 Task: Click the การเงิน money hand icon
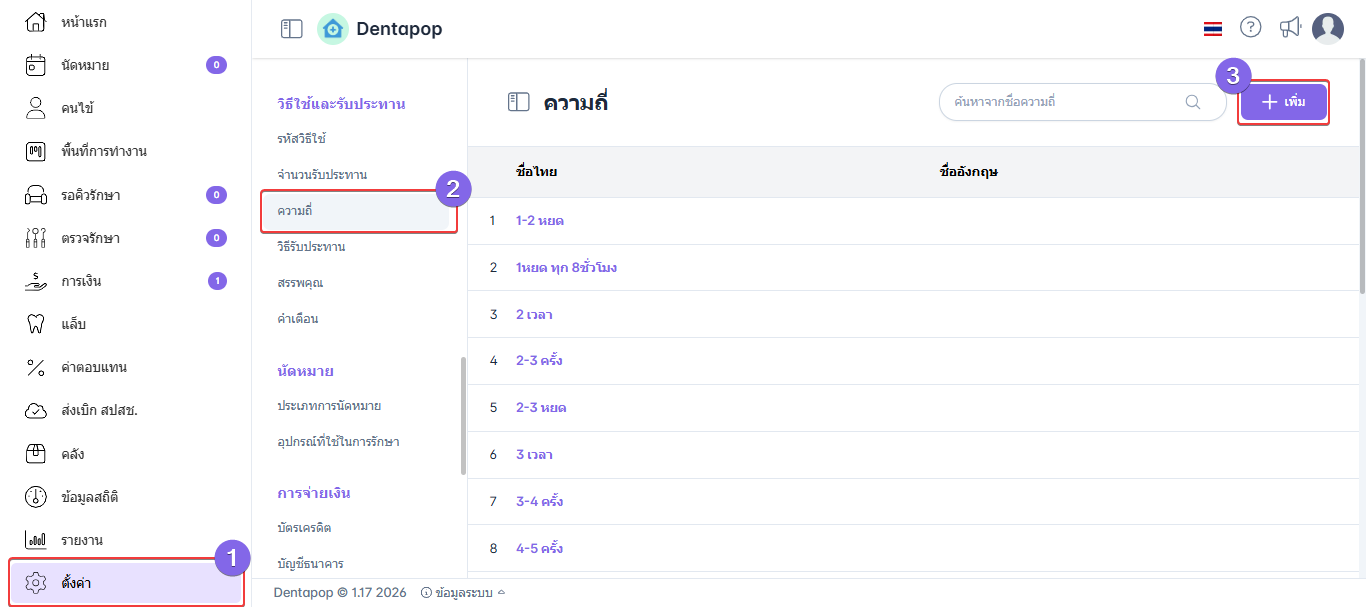(x=36, y=281)
